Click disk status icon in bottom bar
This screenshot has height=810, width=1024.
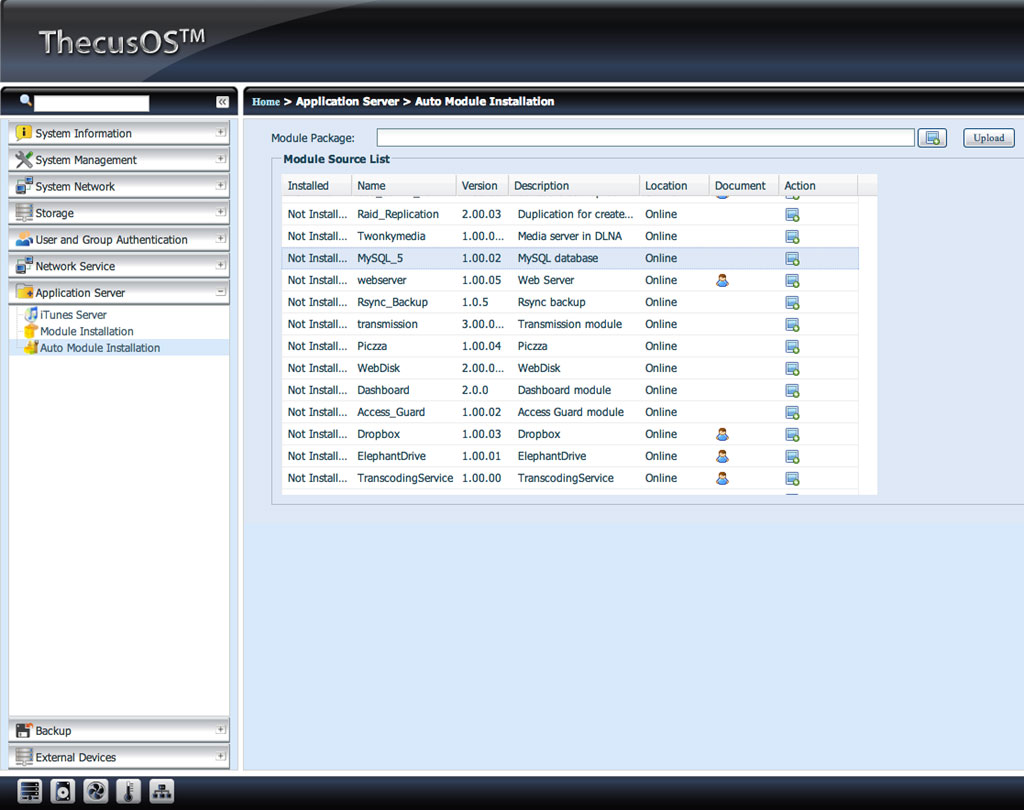(x=63, y=792)
